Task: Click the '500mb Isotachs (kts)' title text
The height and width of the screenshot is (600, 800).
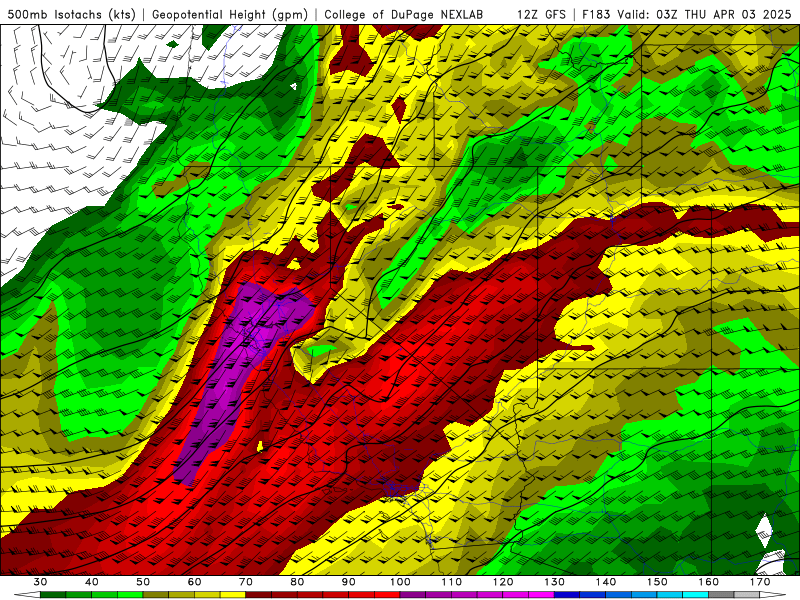Action: pyautogui.click(x=71, y=14)
